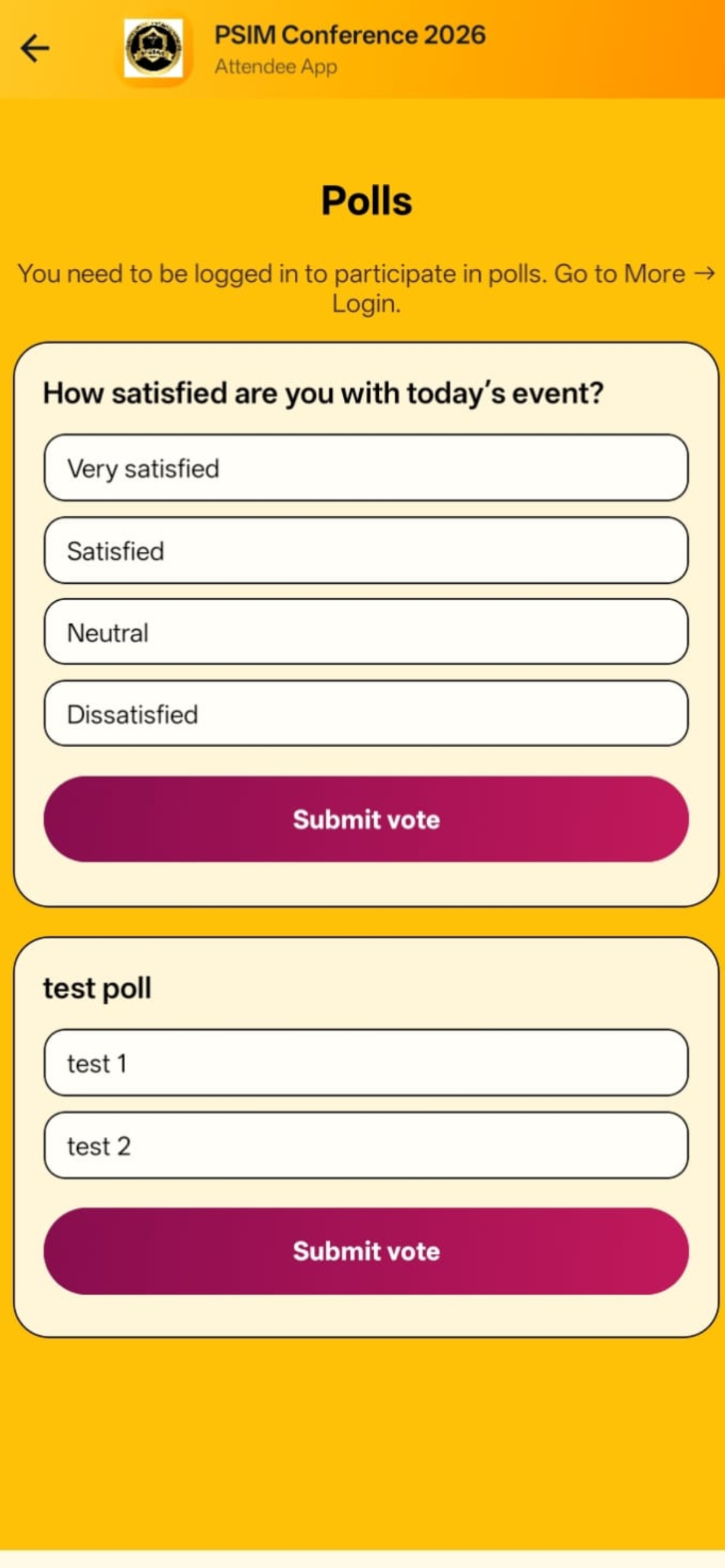Choose 'test 1' in the test poll

366,1063
